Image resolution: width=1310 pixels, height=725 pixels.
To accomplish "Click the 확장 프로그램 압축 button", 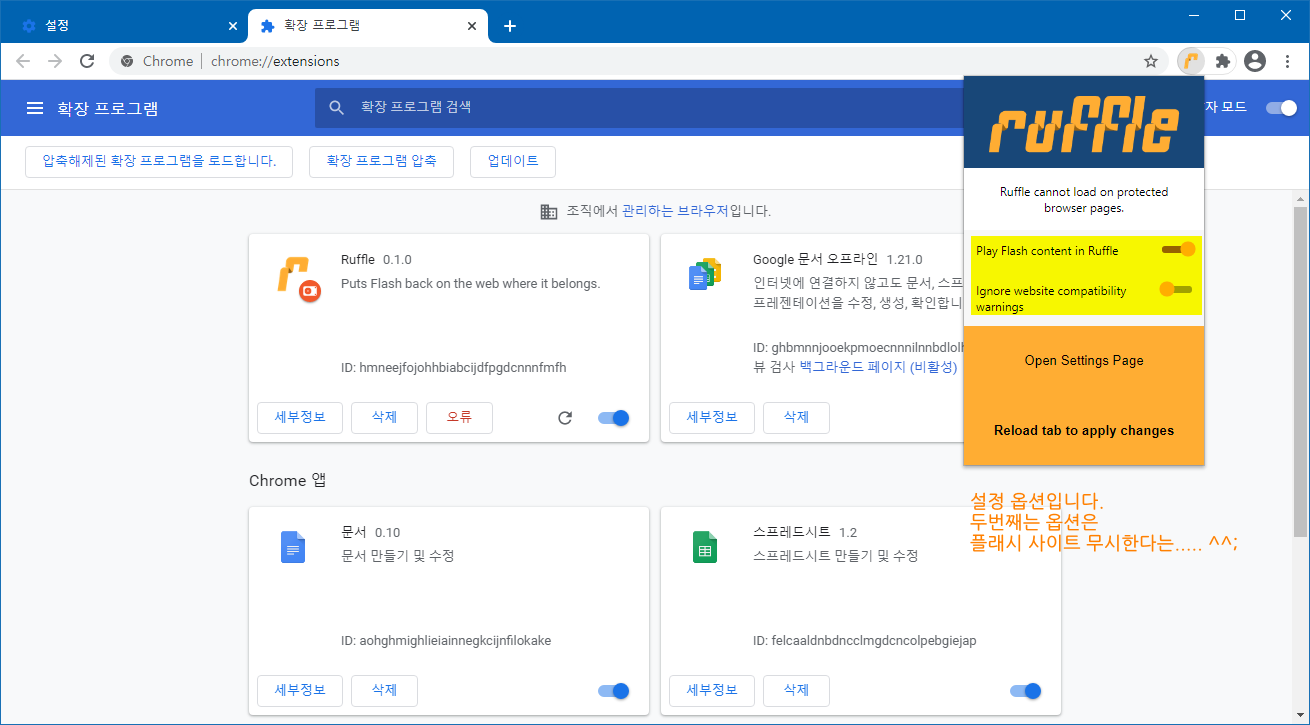I will click(x=381, y=161).
